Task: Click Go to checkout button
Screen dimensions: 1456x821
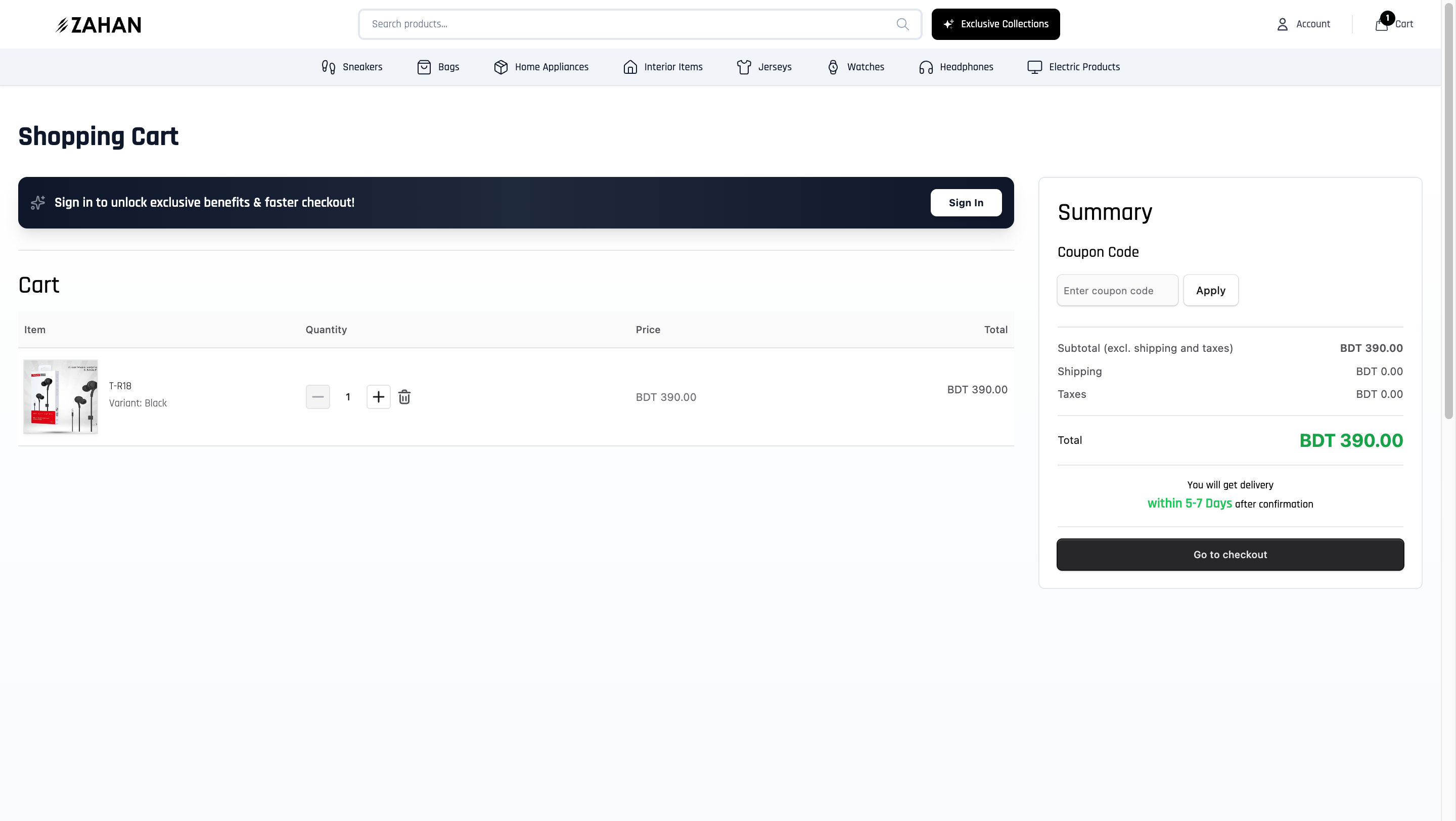Action: click(x=1230, y=554)
